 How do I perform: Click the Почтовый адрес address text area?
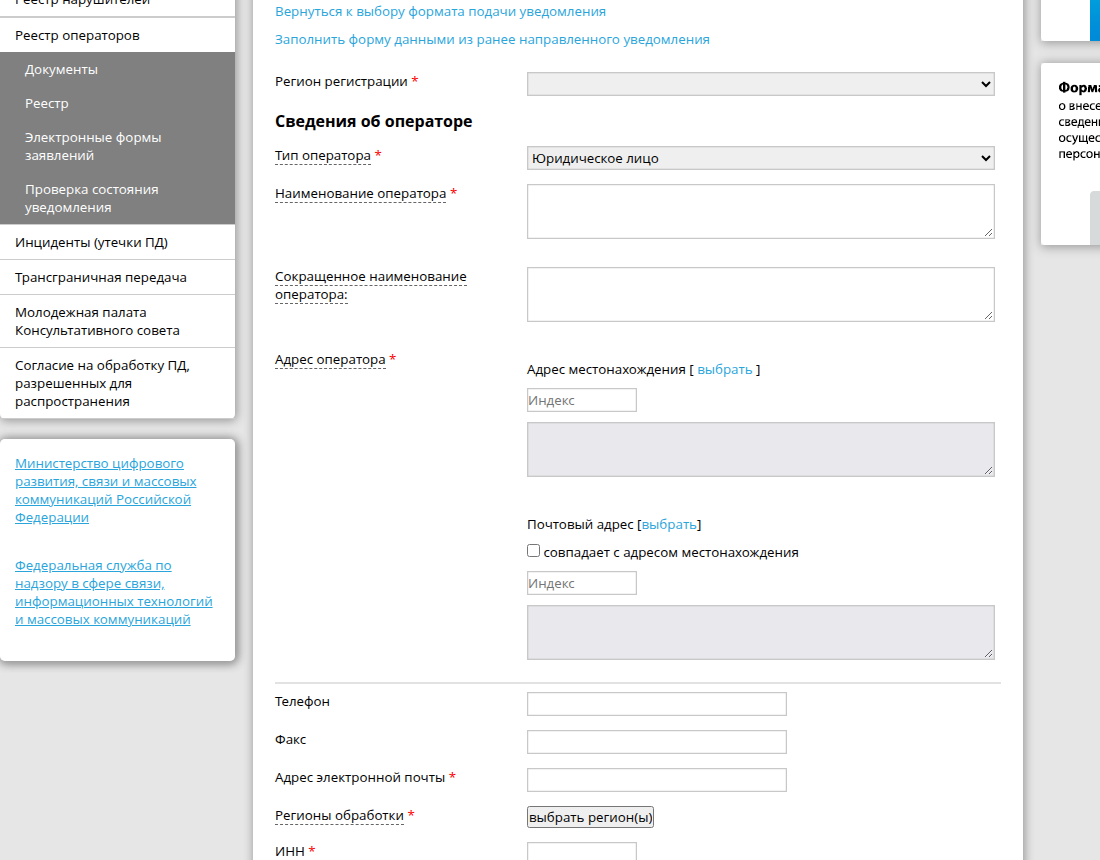tap(760, 633)
